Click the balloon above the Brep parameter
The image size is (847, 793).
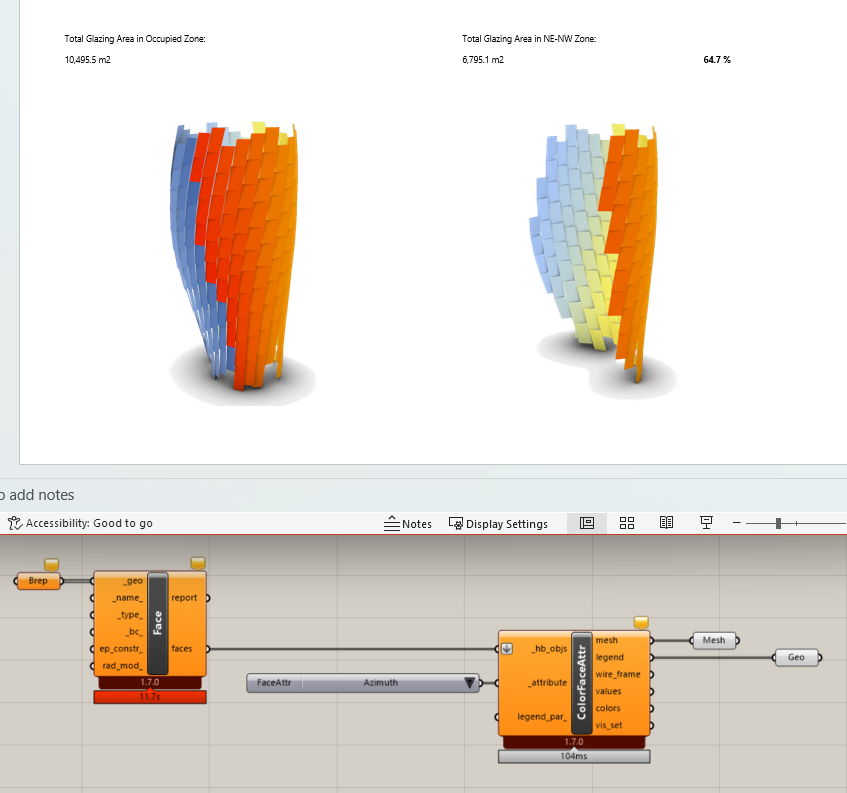point(50,564)
